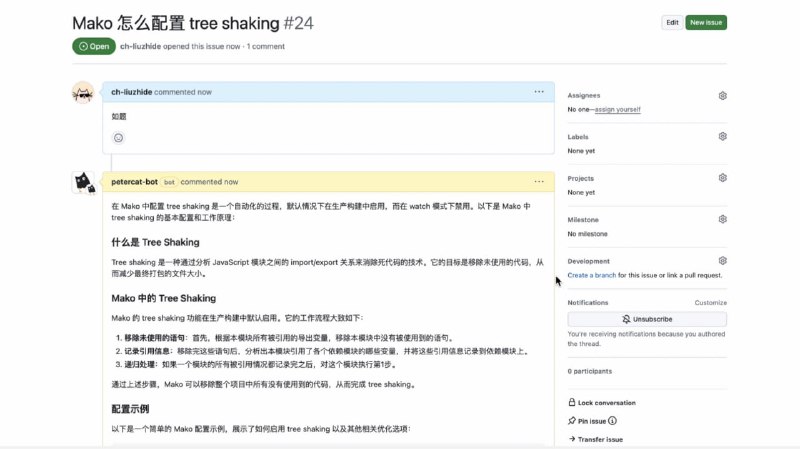Image resolution: width=800 pixels, height=449 pixels.
Task: Click the petercat-bot avatar
Action: click(x=84, y=183)
